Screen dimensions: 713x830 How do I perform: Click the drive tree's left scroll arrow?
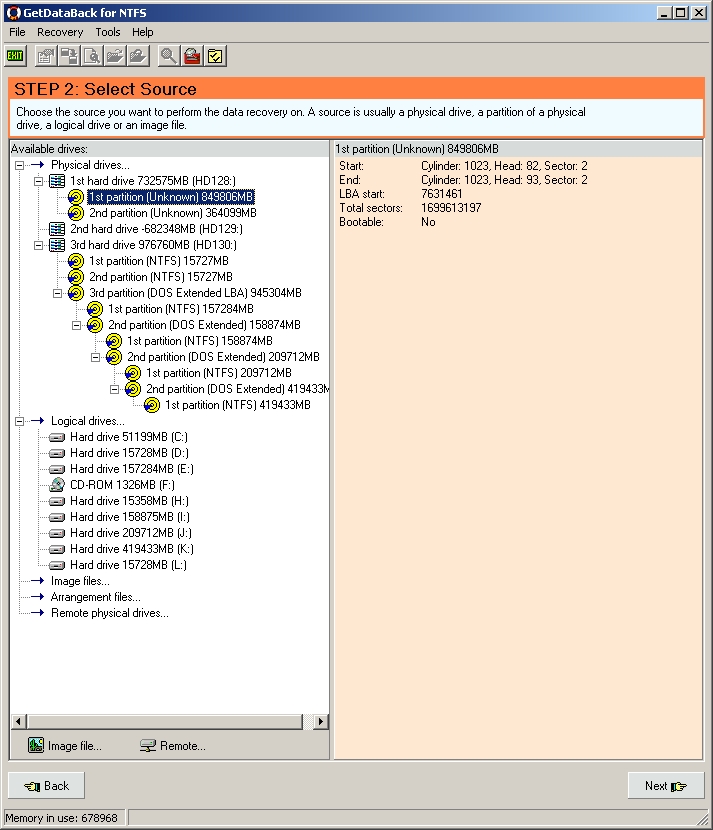19,721
